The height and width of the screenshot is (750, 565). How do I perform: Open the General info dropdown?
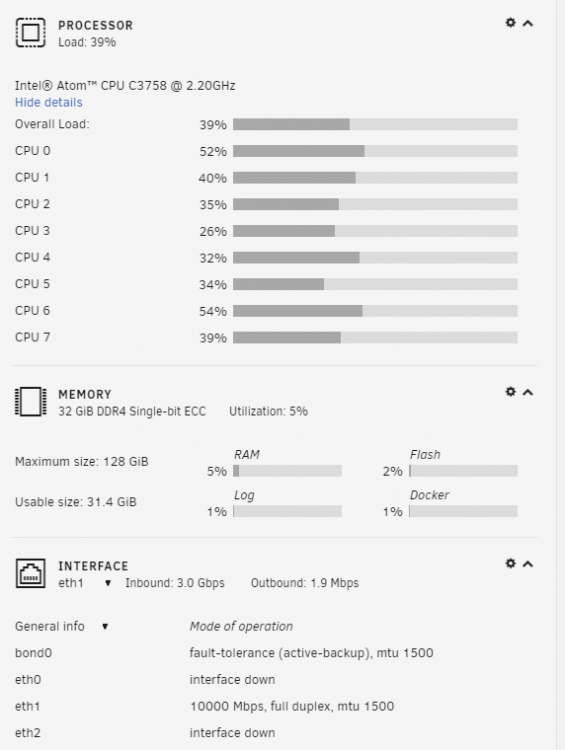[x=62, y=626]
